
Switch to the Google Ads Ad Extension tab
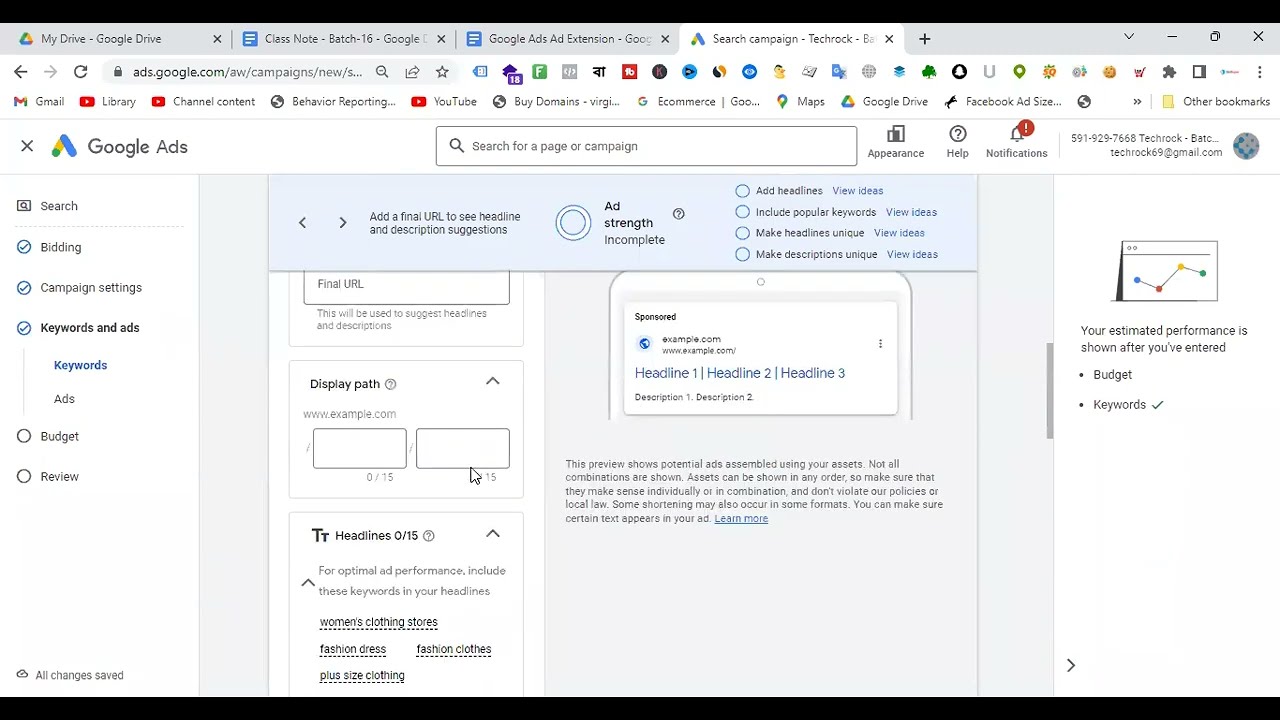pyautogui.click(x=568, y=39)
